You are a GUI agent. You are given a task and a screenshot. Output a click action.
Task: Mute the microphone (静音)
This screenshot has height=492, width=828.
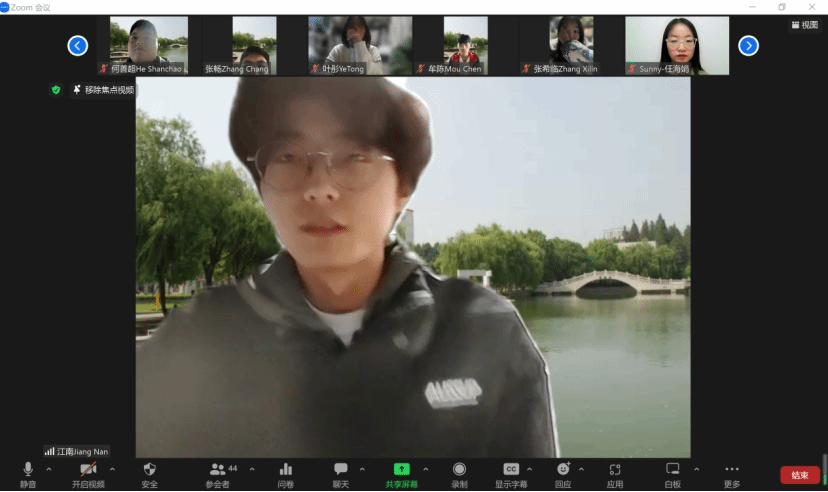pos(28,475)
